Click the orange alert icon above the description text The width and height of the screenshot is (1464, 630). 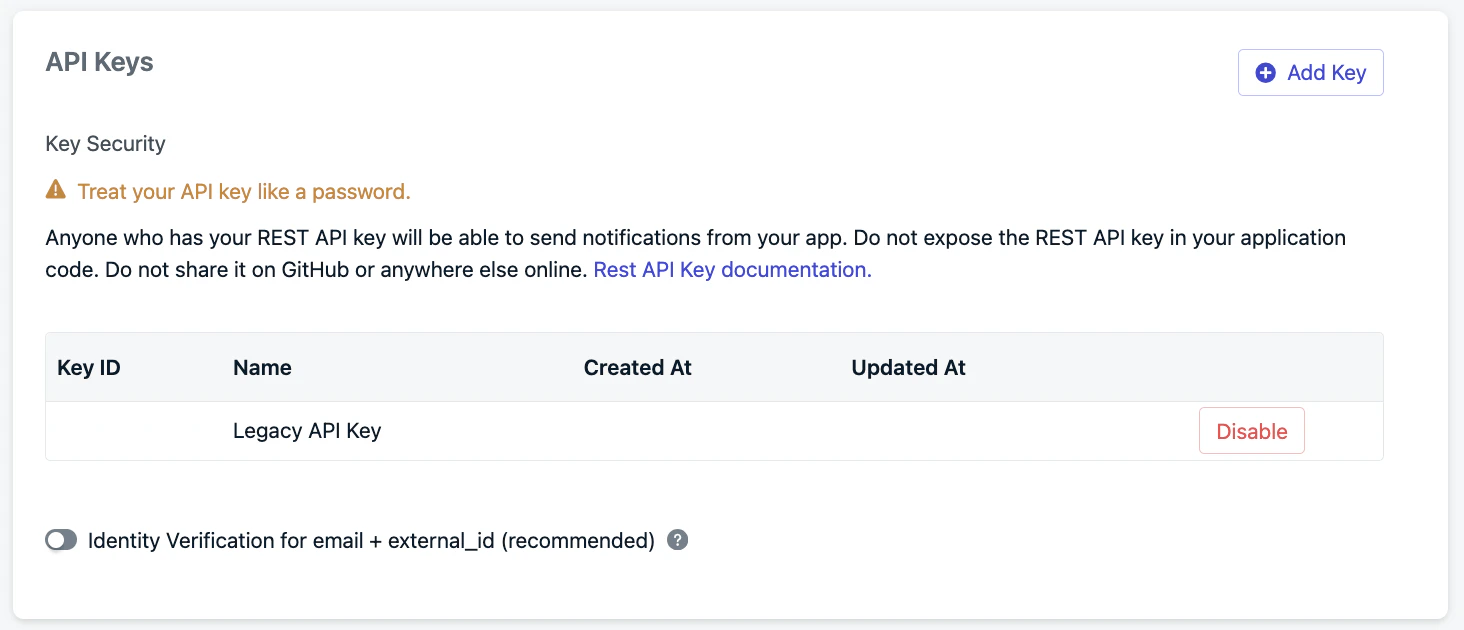(x=55, y=189)
